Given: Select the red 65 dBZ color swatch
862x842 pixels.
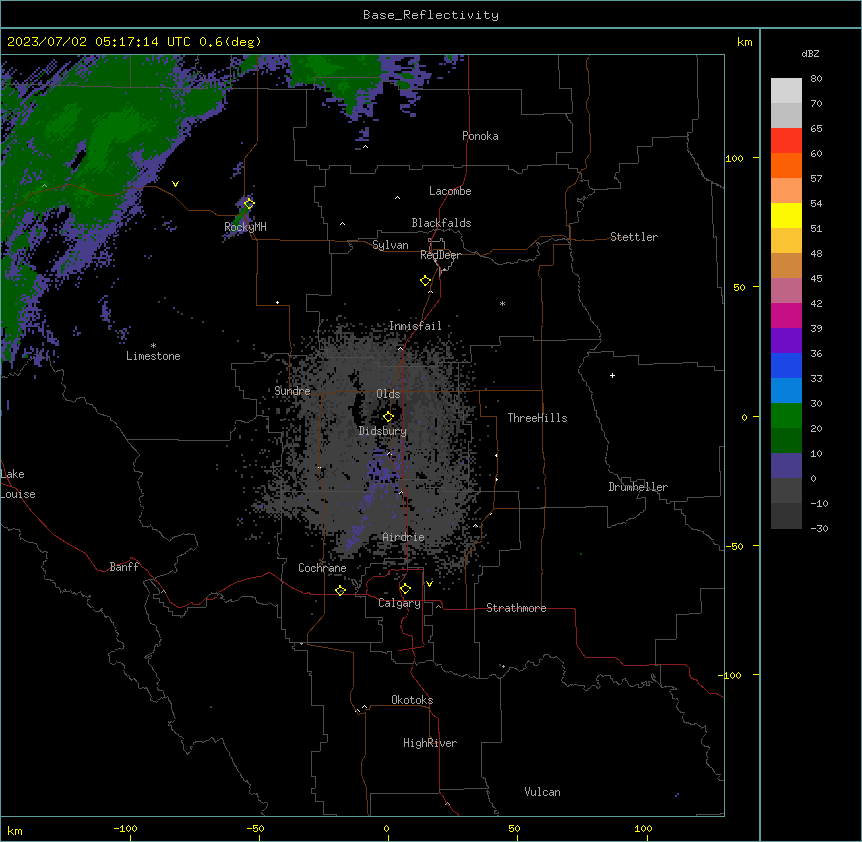Looking at the screenshot, I should point(786,140).
